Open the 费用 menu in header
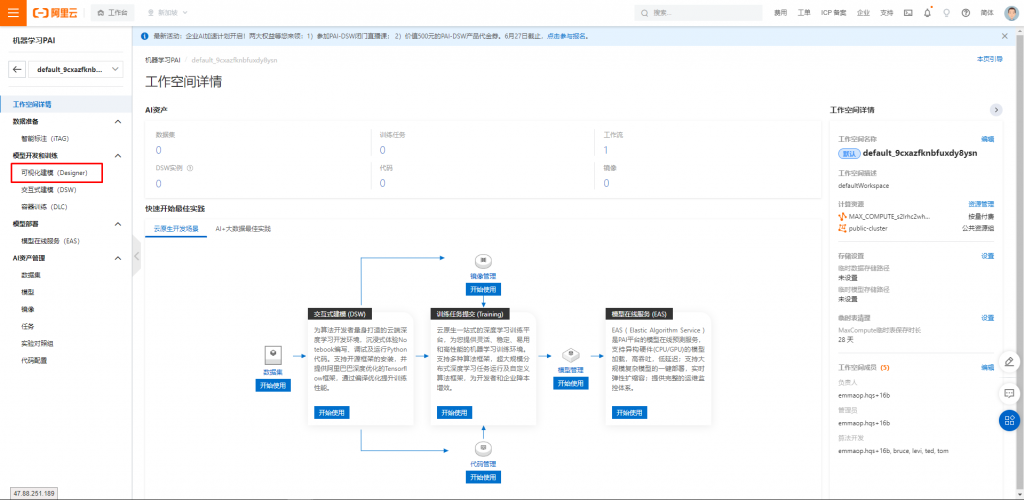This screenshot has width=1024, height=500. [x=780, y=12]
